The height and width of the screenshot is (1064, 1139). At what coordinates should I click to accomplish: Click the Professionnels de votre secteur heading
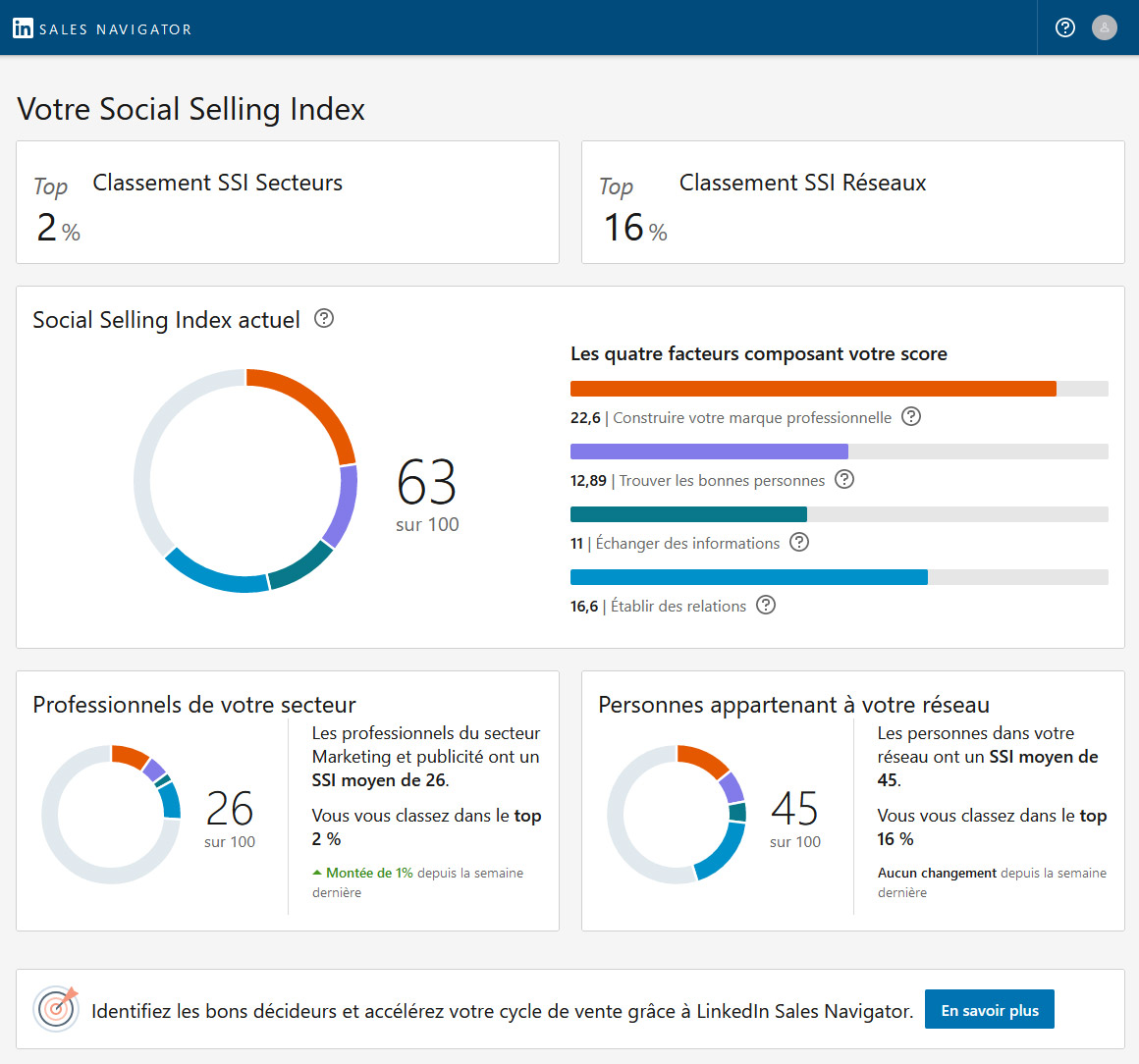coord(194,705)
